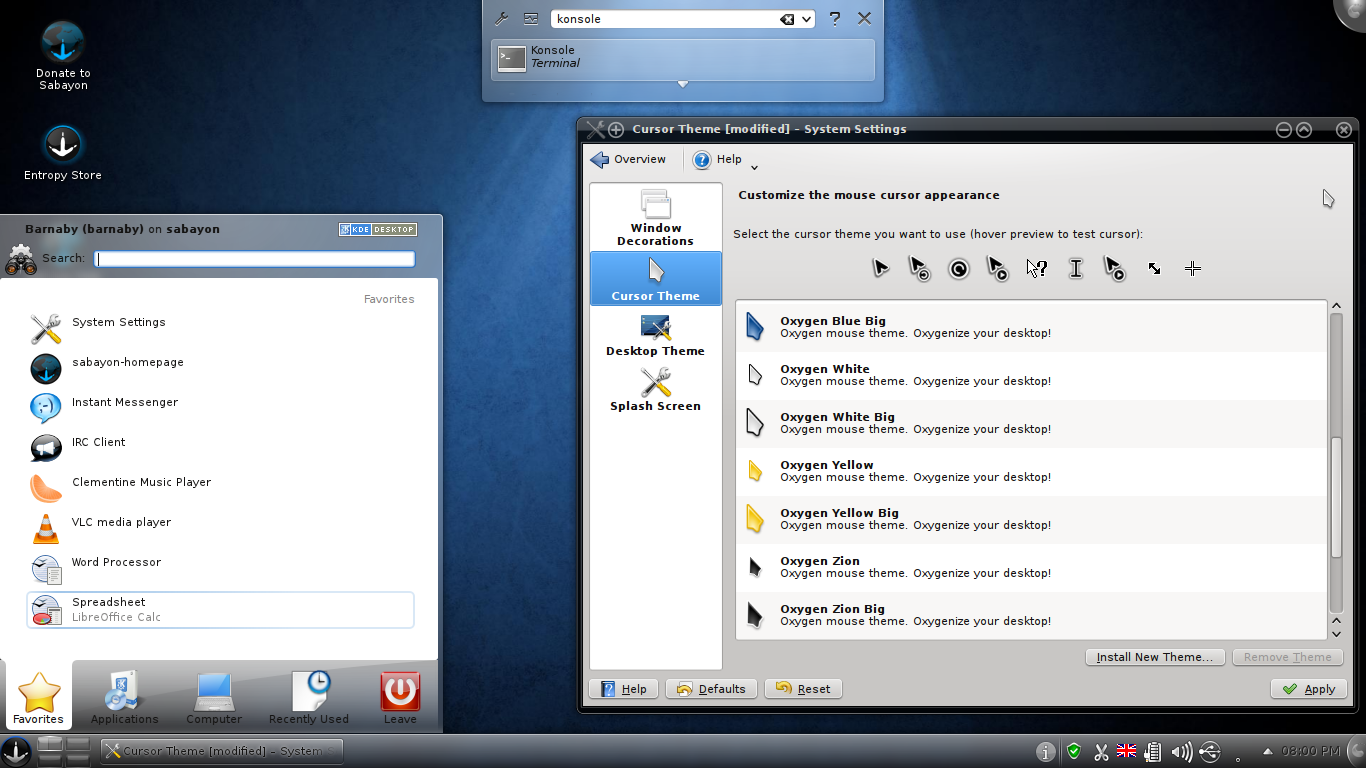1366x768 pixels.
Task: Clear the konsole text in KRunner
Action: click(x=787, y=19)
